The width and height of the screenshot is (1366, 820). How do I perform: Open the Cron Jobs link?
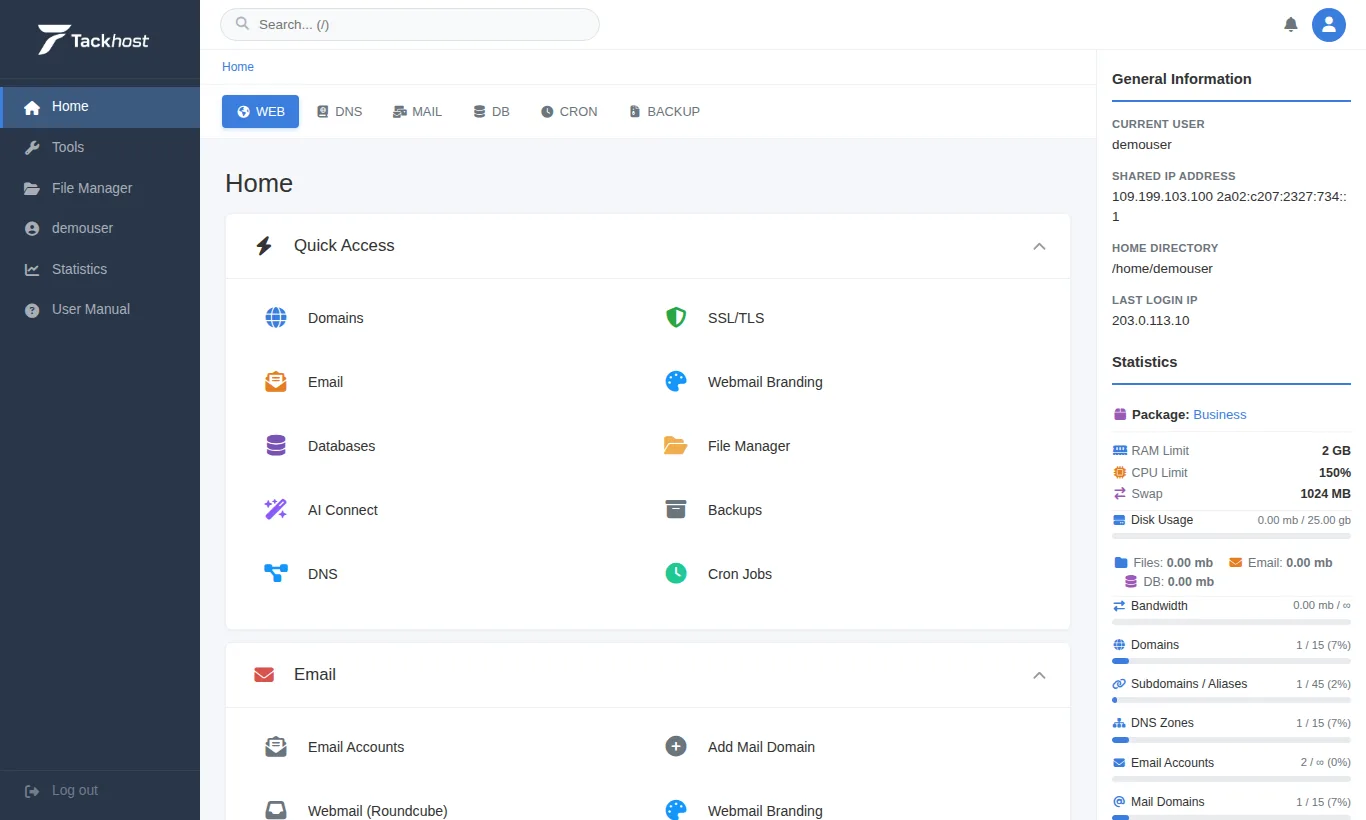(740, 574)
